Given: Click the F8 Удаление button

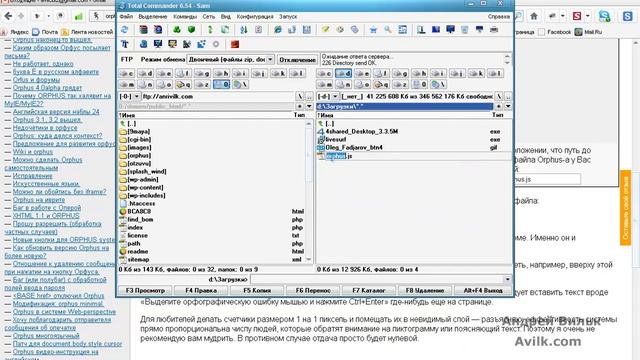Looking at the screenshot, I should tap(425, 291).
